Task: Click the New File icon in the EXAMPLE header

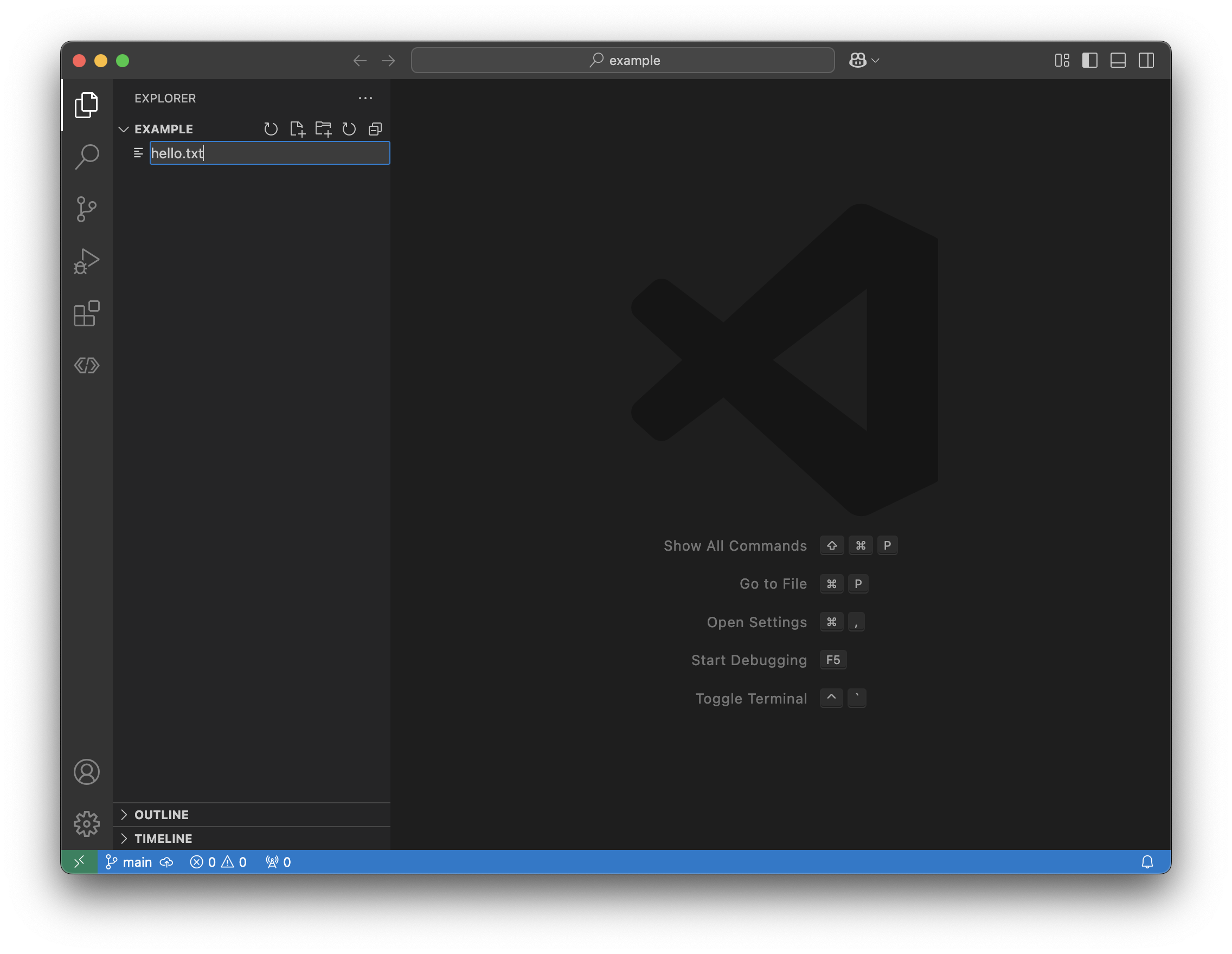Action: point(297,129)
